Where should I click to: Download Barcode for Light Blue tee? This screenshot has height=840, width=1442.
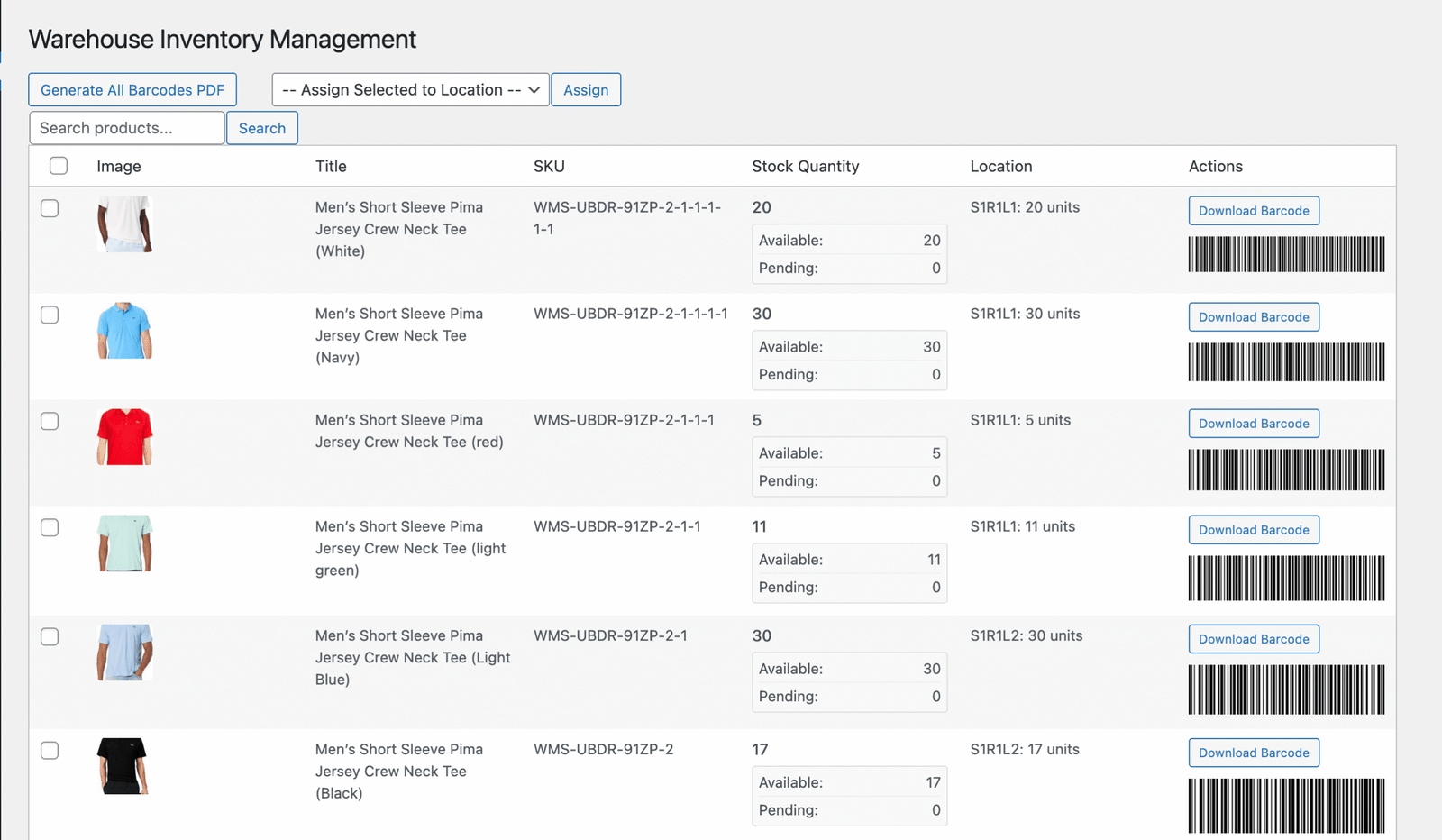(x=1254, y=639)
